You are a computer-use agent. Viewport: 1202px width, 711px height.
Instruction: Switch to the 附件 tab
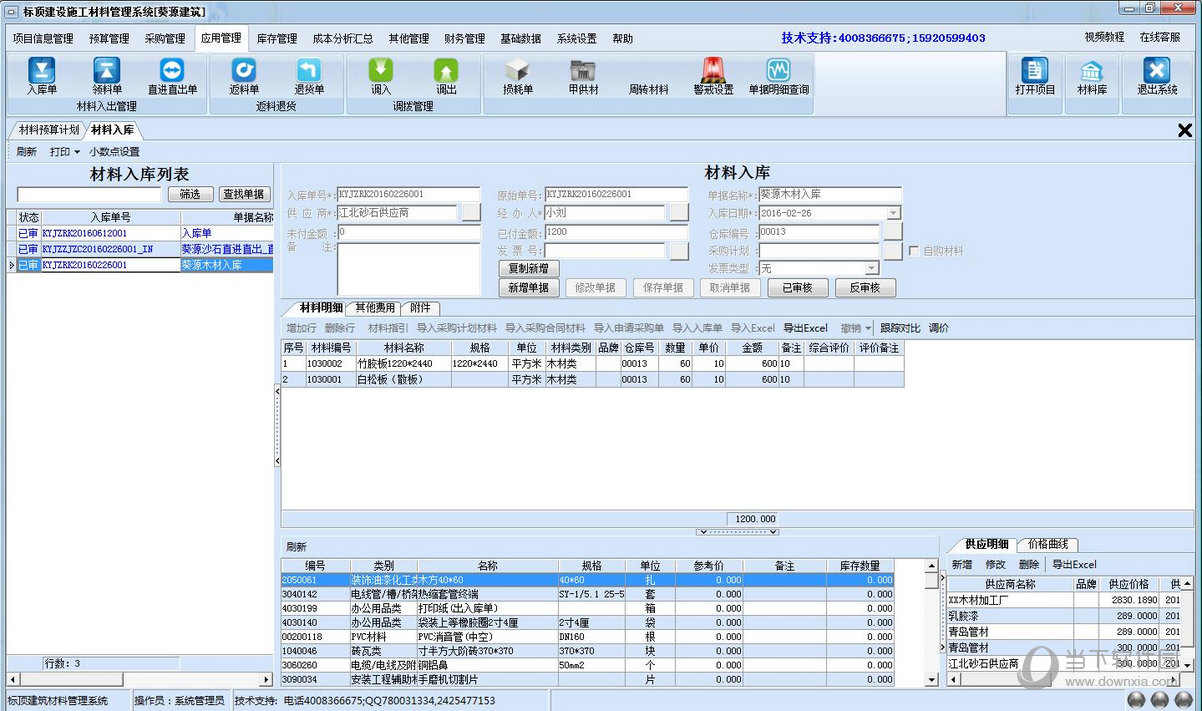[x=420, y=308]
